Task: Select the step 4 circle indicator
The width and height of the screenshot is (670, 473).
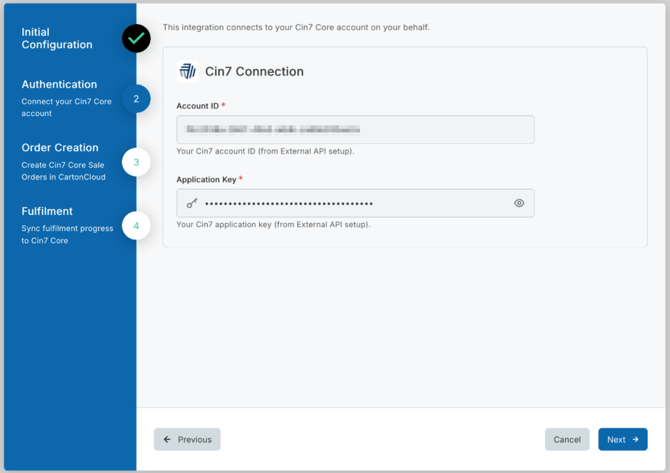Action: [136, 226]
